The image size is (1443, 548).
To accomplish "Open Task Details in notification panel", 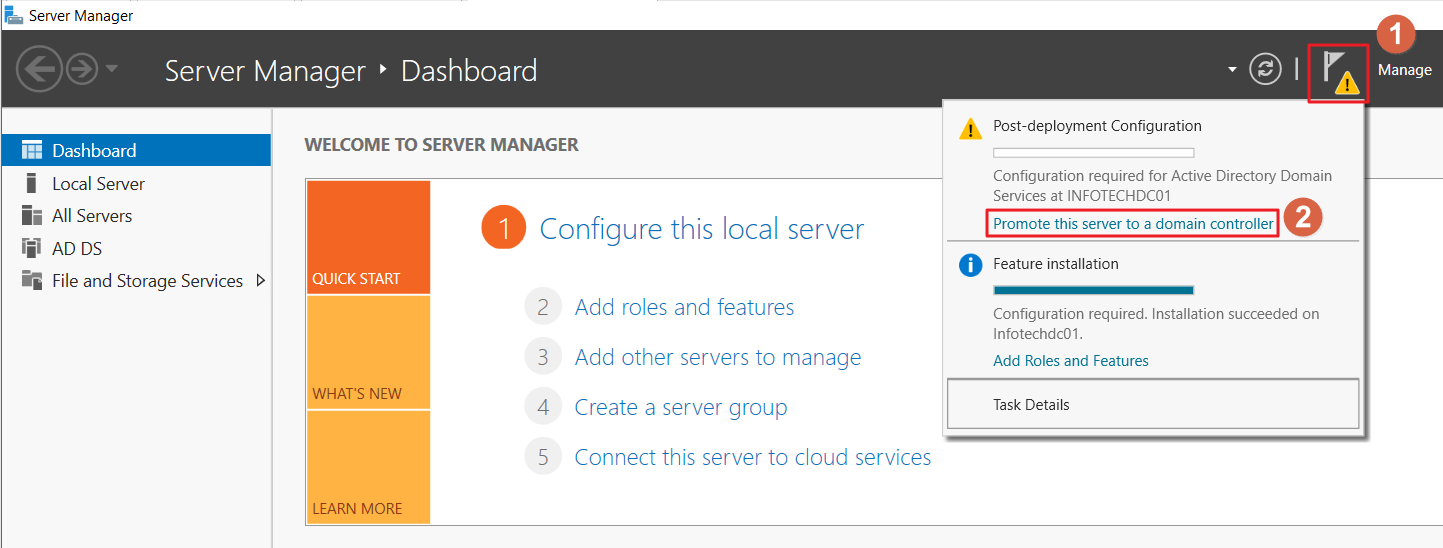I will click(x=1152, y=405).
